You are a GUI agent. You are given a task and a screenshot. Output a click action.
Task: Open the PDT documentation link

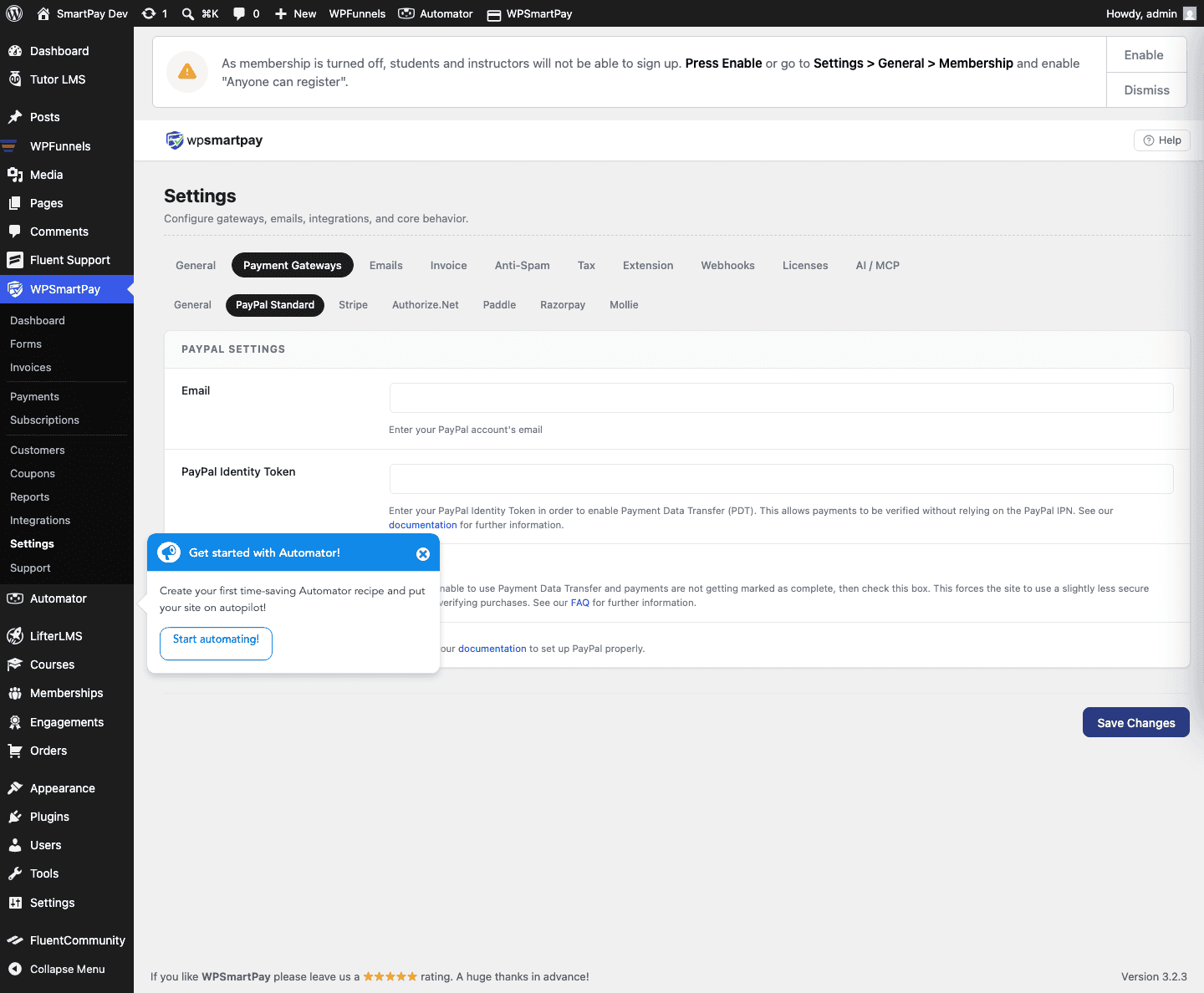tap(423, 525)
